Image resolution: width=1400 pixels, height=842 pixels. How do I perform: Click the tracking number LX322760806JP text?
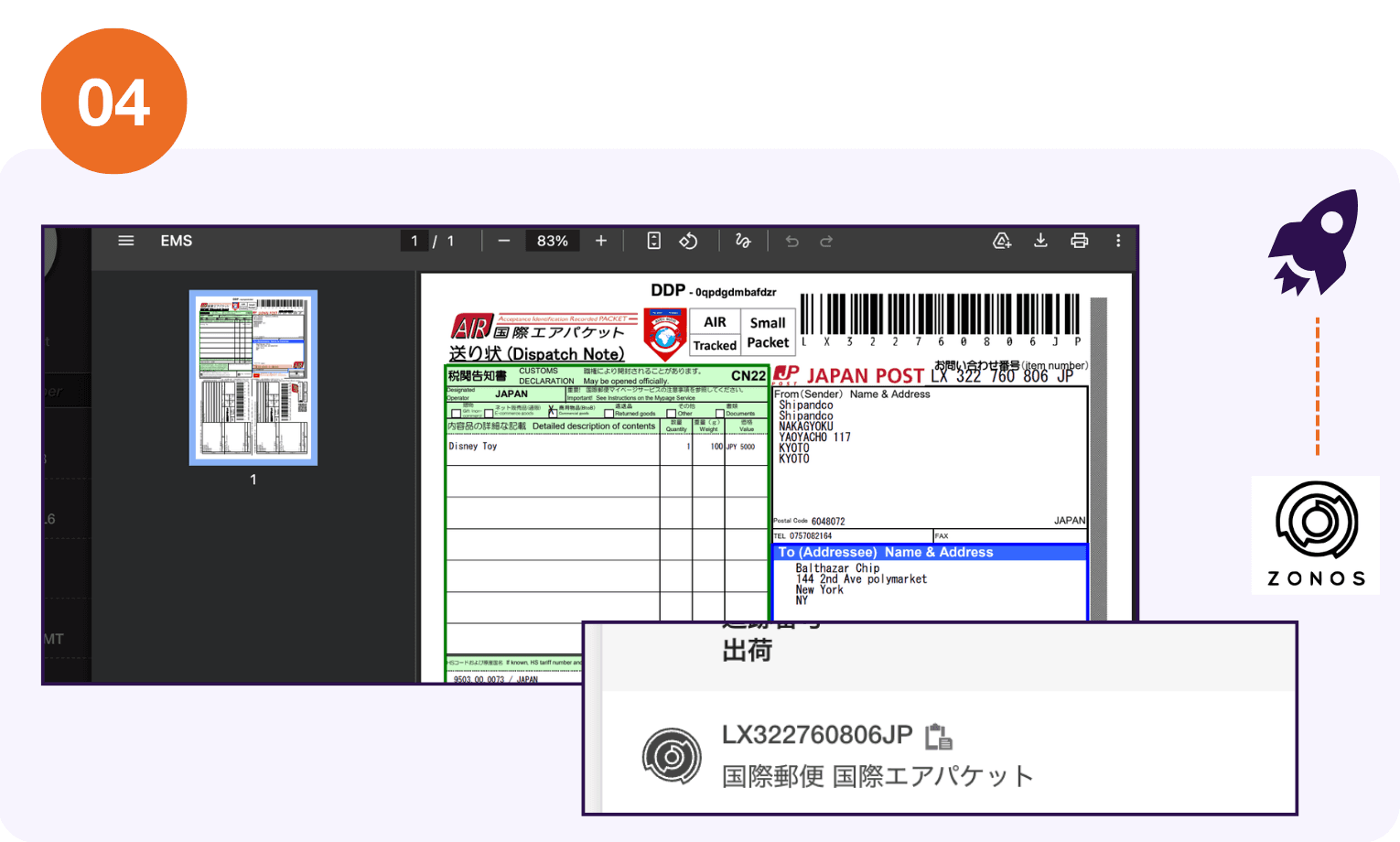[817, 735]
